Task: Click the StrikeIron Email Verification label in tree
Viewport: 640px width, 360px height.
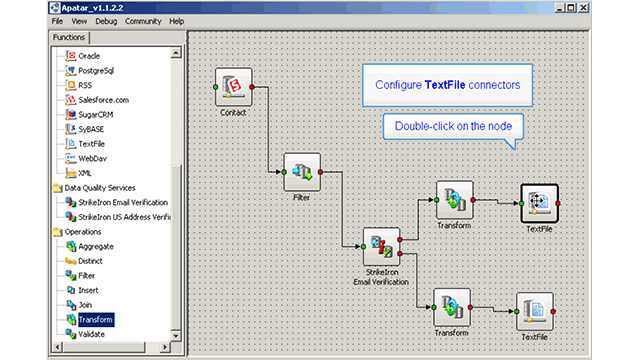Action: pyautogui.click(x=123, y=202)
